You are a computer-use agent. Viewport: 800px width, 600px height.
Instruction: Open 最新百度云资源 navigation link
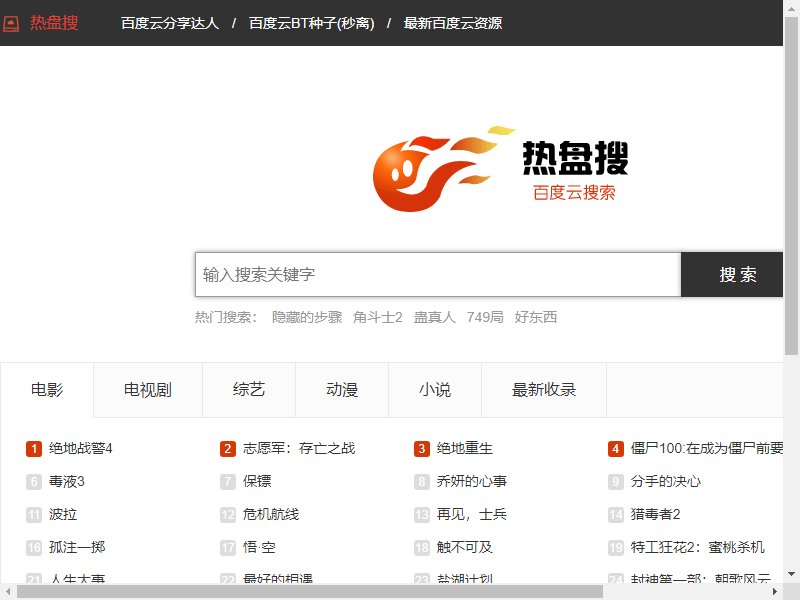pyautogui.click(x=453, y=23)
